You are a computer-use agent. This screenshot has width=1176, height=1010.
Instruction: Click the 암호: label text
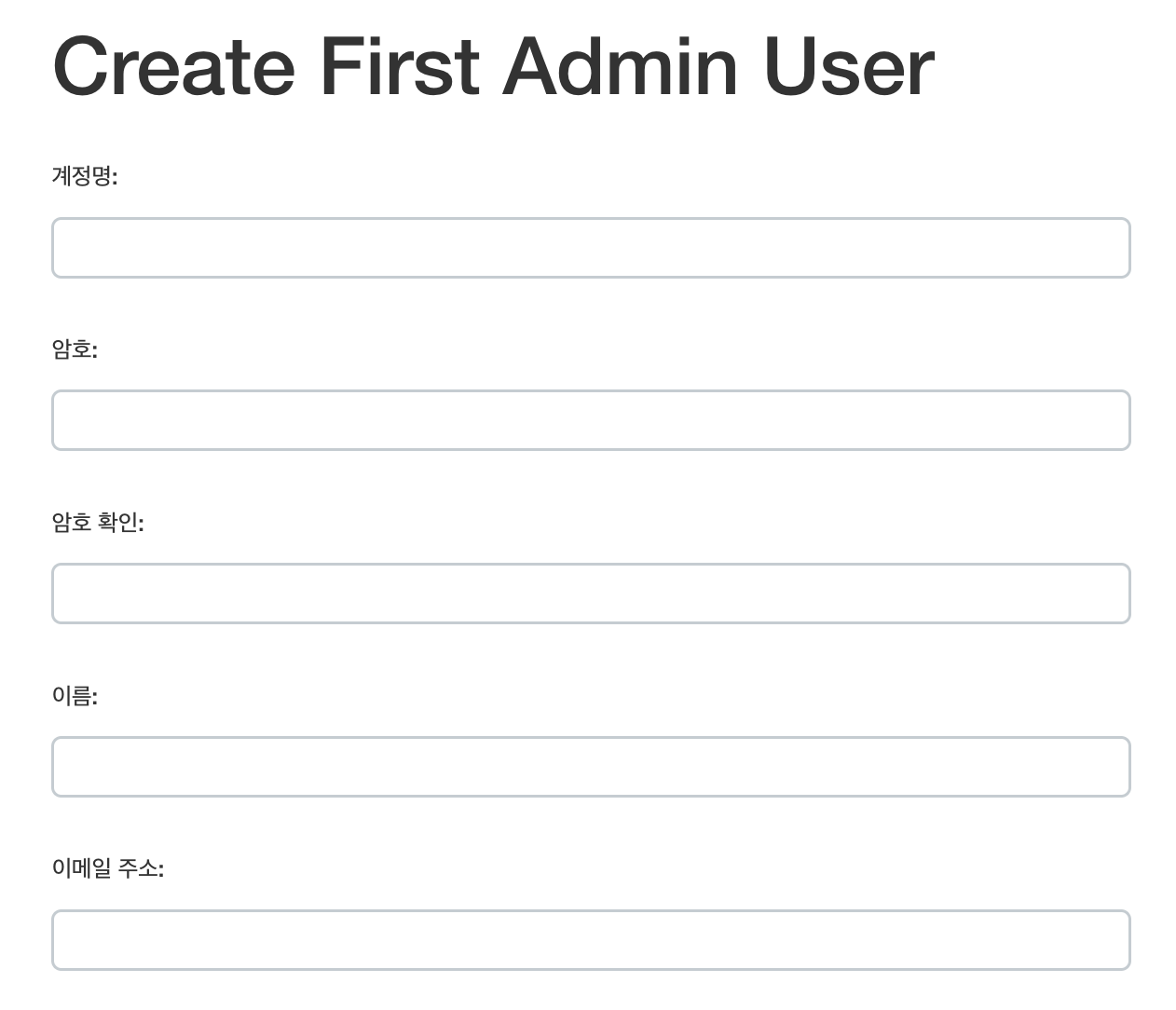click(75, 349)
